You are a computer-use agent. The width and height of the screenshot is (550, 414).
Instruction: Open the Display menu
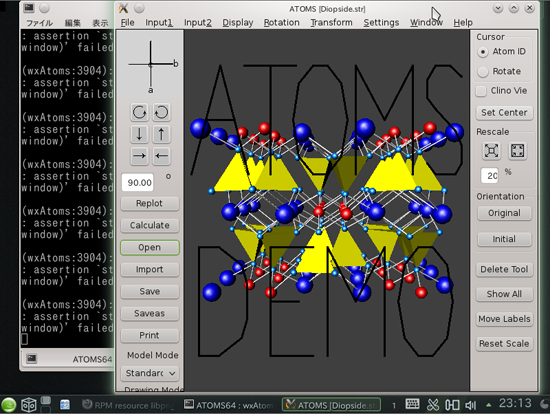coord(237,22)
